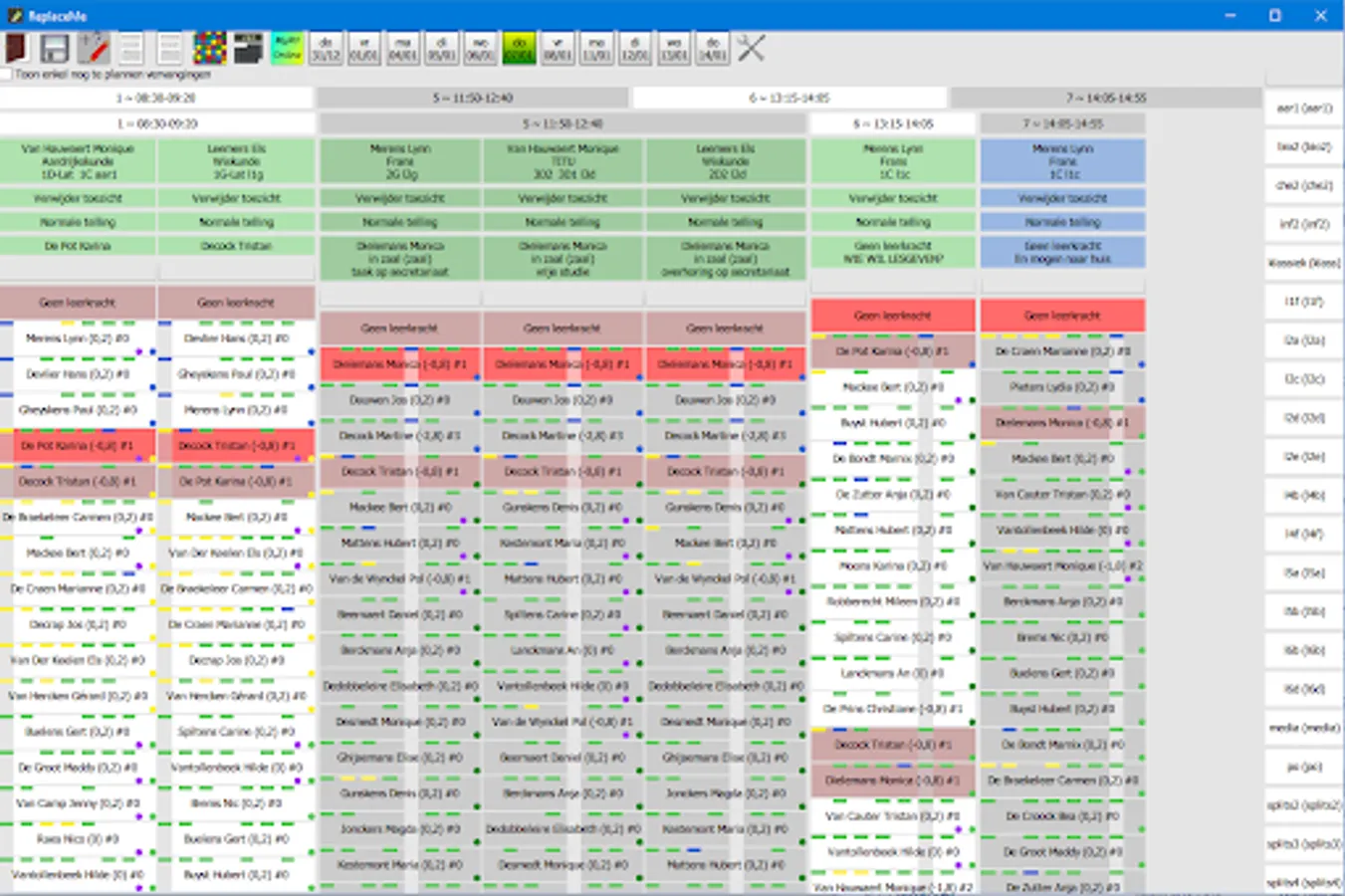Viewport: 1345px width, 896px height.
Task: Select date button vr 08/01
Action: coord(558,48)
